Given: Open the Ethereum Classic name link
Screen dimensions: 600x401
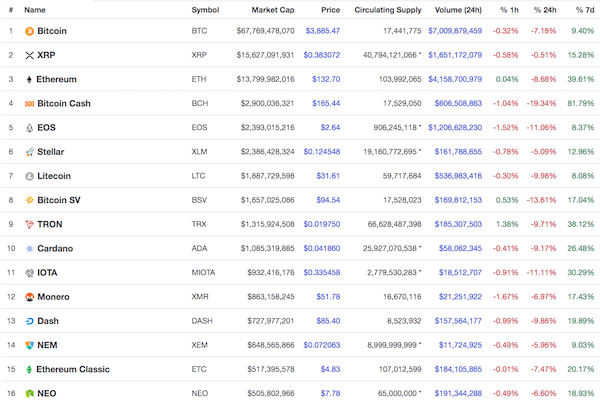Looking at the screenshot, I should pos(73,369).
